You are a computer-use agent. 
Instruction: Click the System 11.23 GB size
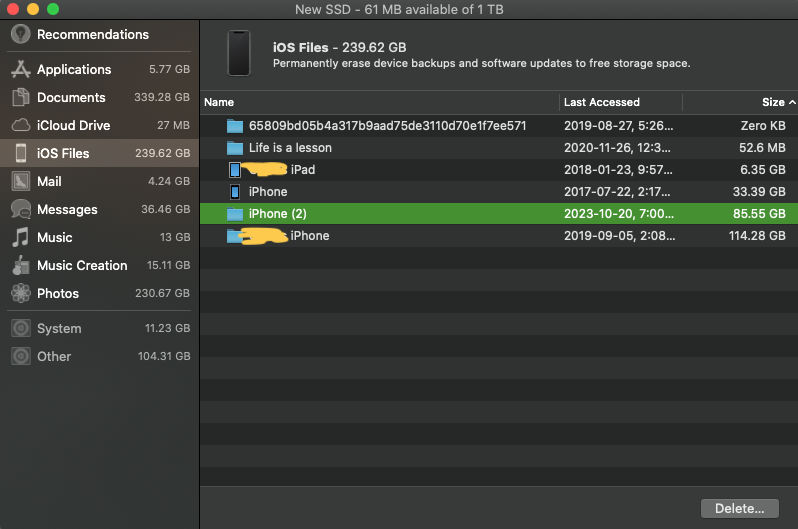point(167,328)
